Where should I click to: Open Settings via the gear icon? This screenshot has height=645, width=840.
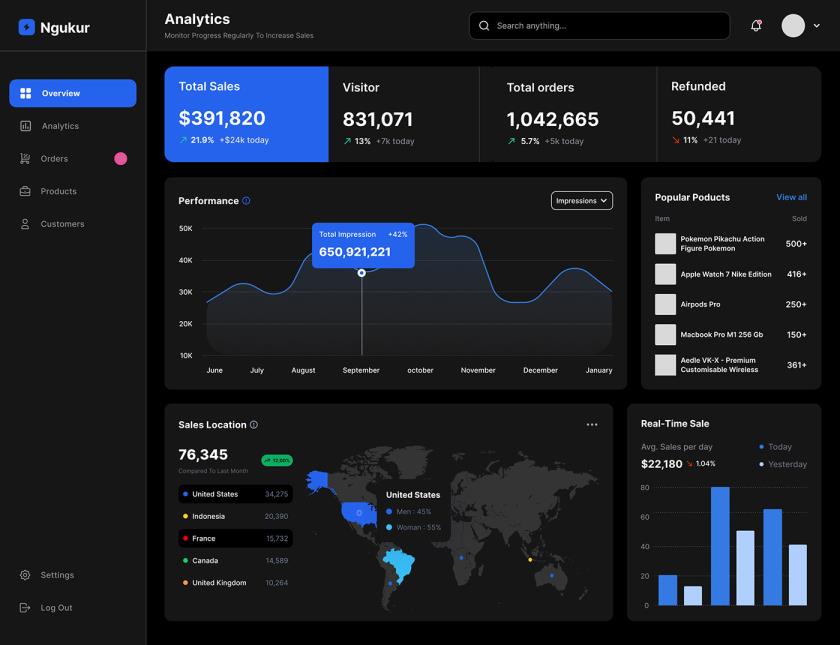(x=24, y=575)
